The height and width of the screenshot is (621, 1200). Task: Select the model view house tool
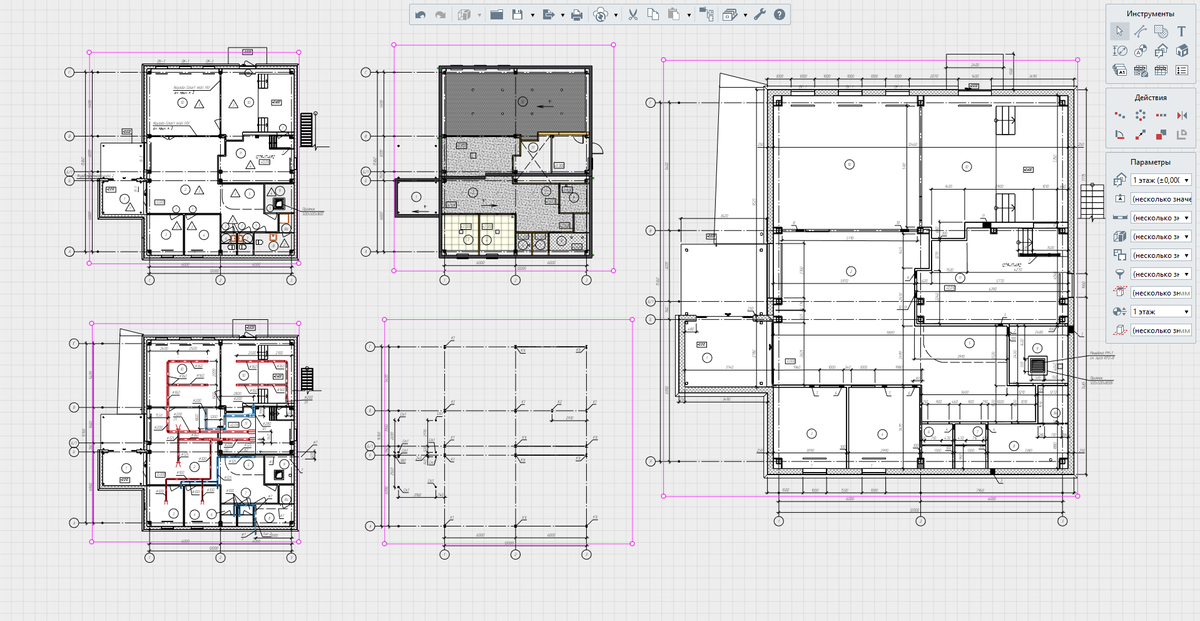(x=1160, y=51)
